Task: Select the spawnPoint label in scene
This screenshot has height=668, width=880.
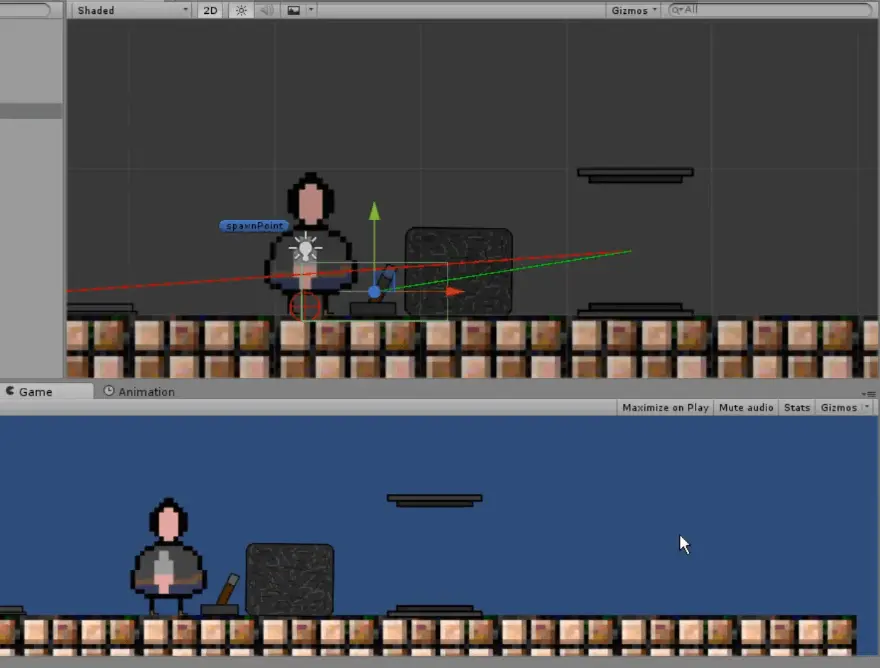Action: tap(255, 226)
